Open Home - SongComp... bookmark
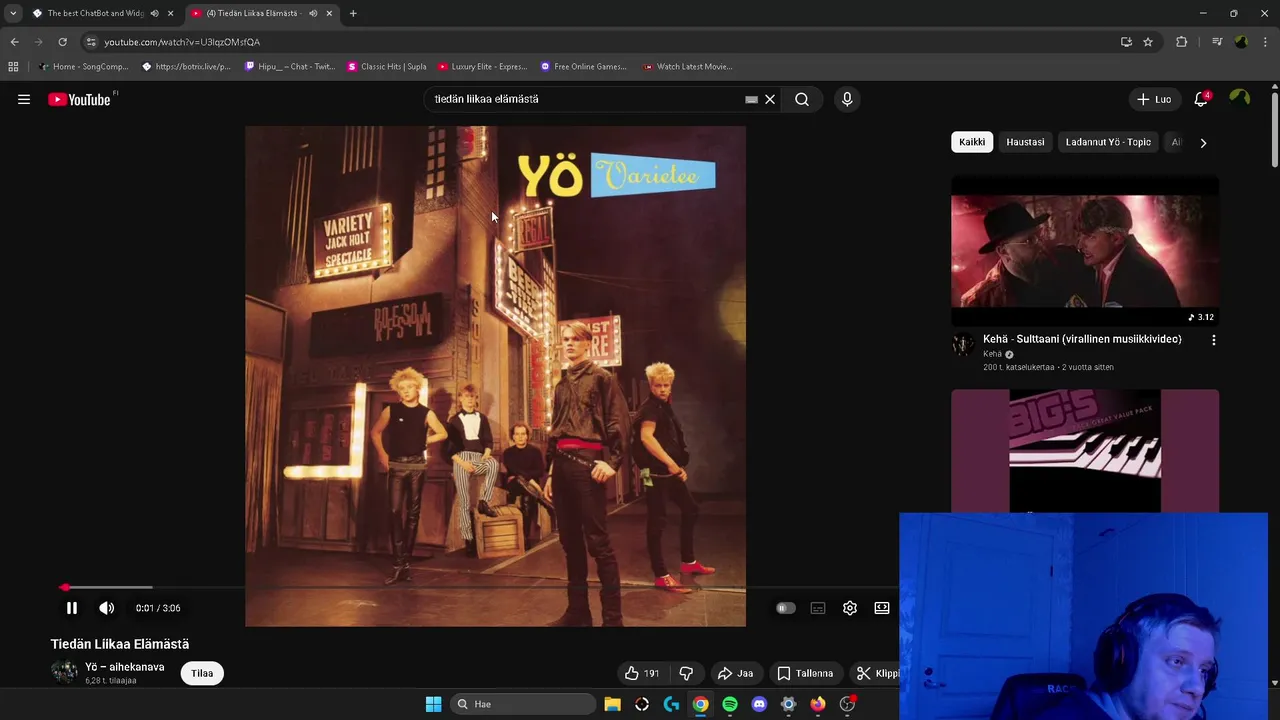This screenshot has width=1280, height=720. coord(84,67)
